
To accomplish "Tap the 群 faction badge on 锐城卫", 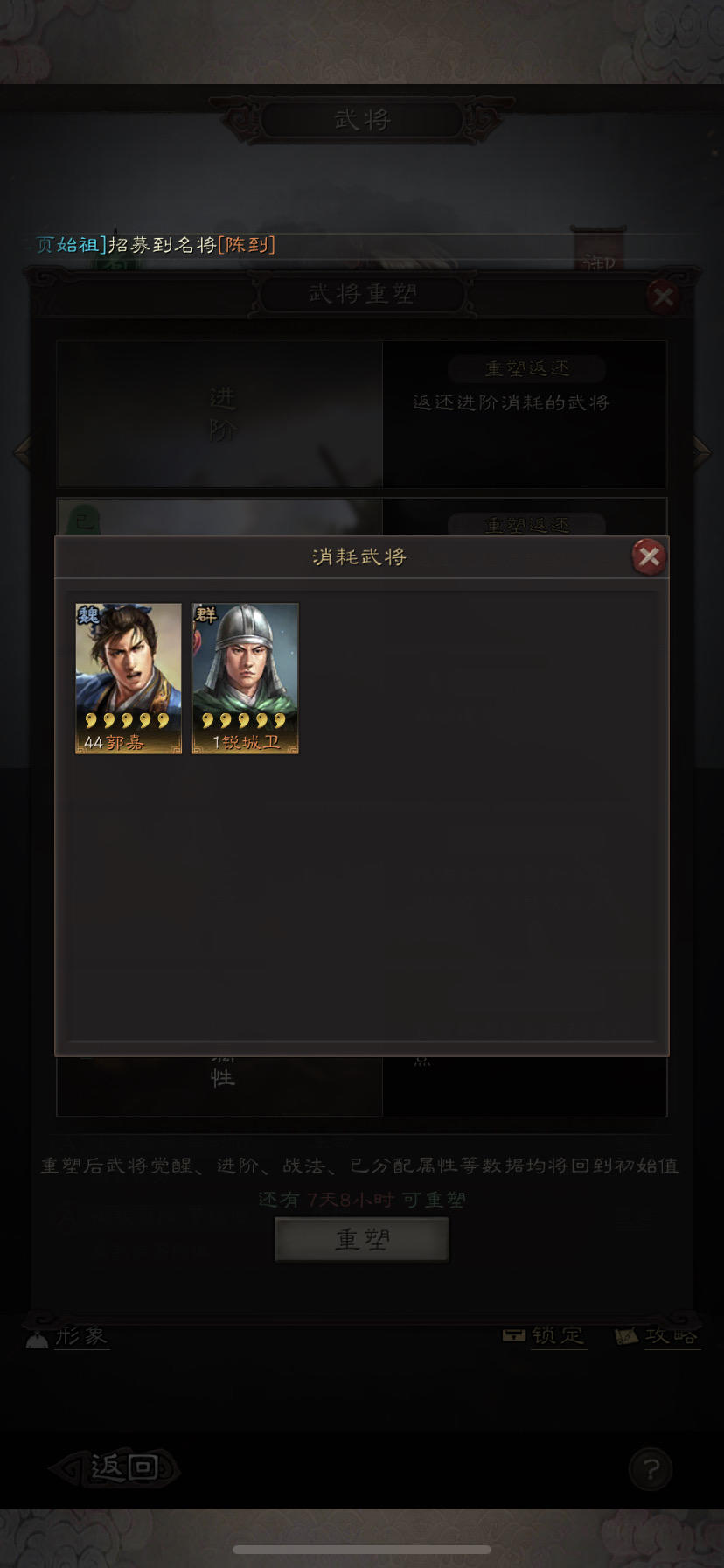I will tap(205, 615).
